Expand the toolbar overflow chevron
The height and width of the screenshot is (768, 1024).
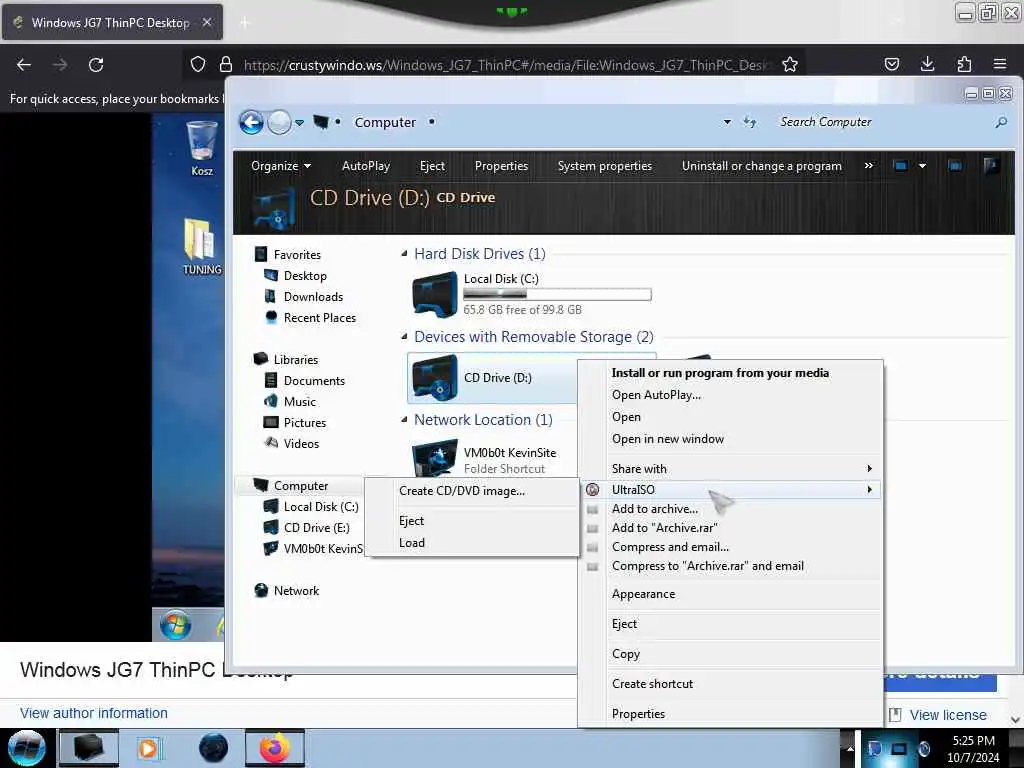(869, 166)
